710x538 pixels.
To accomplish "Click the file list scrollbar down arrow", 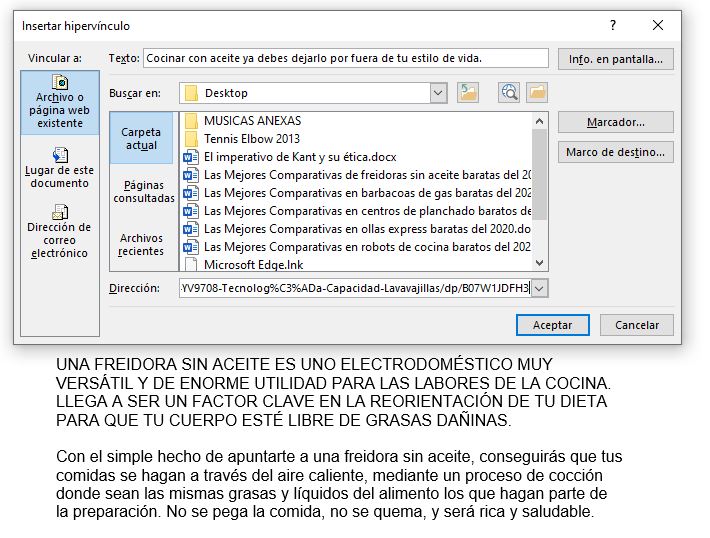I will 540,263.
